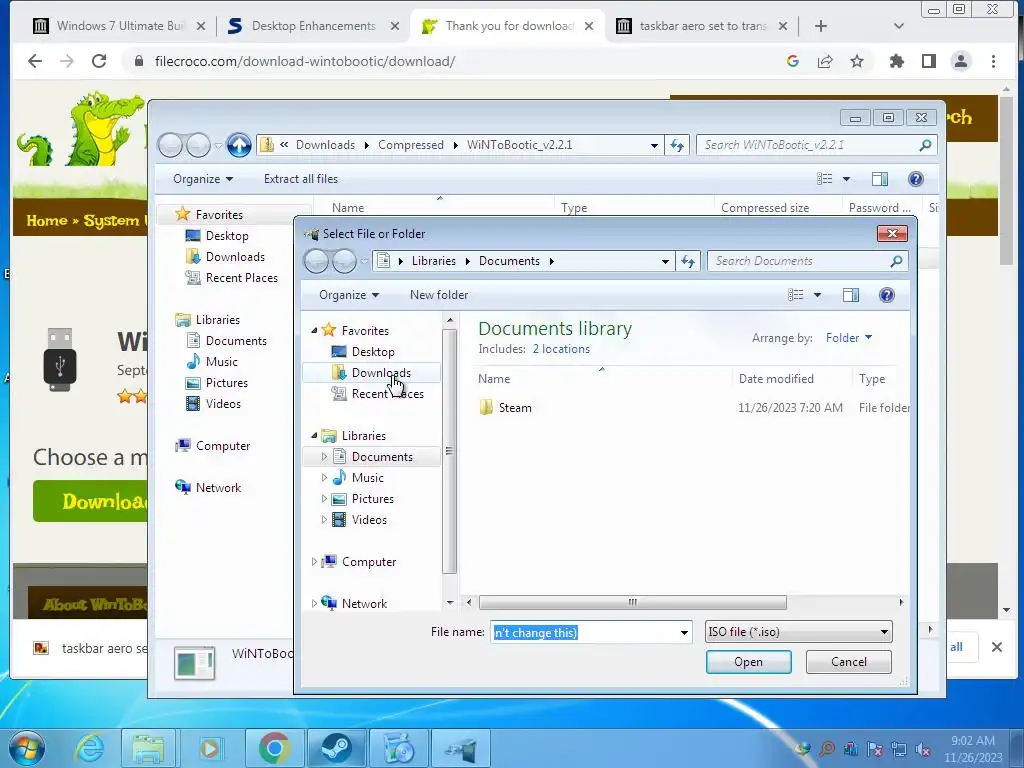Select Computer in the Explorer window sidebar

(x=223, y=446)
